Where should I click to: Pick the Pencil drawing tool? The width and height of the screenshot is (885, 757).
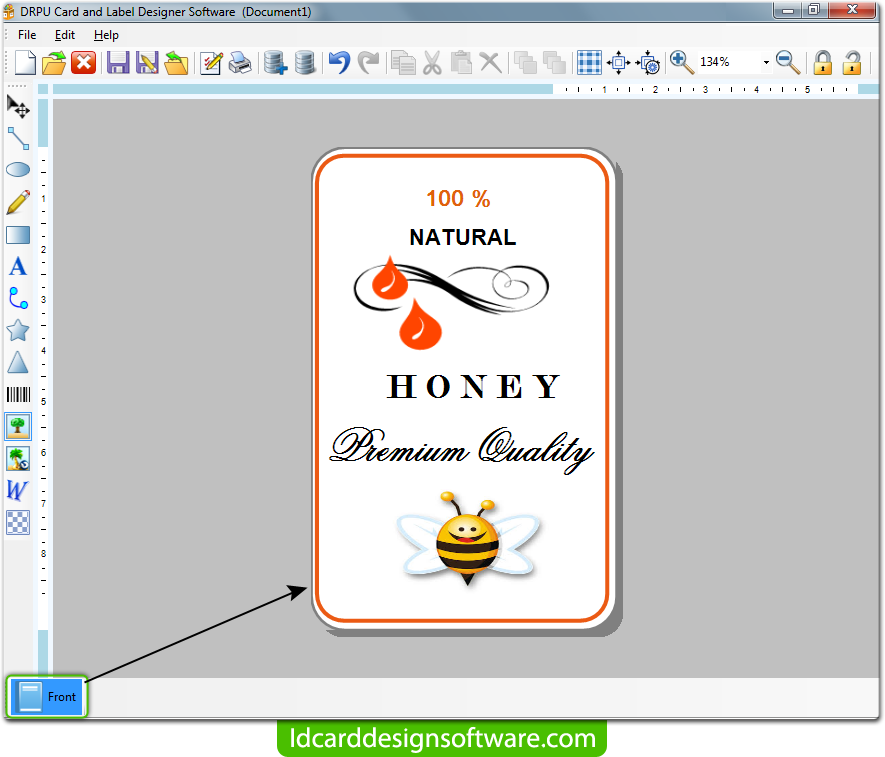click(x=18, y=202)
